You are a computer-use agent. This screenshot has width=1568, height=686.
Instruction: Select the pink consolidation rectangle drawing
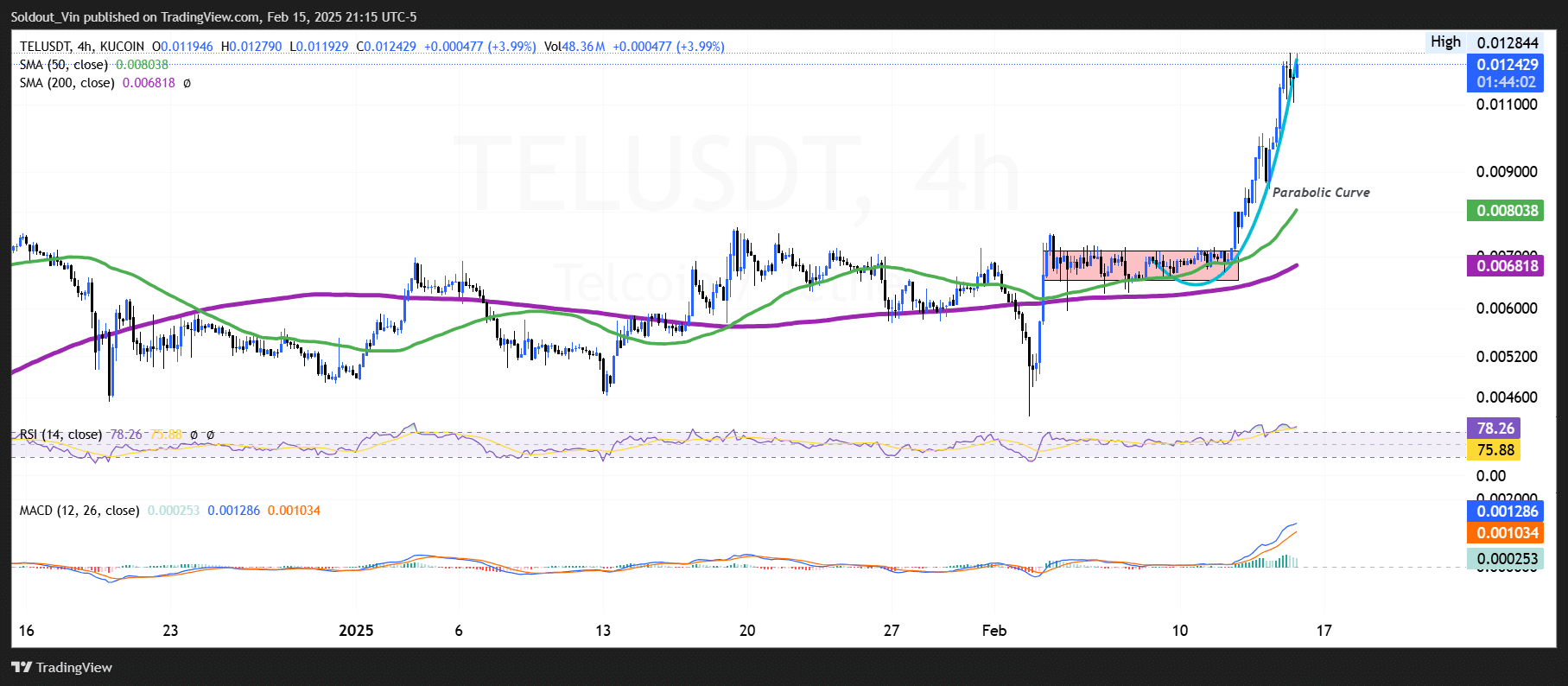1140,265
